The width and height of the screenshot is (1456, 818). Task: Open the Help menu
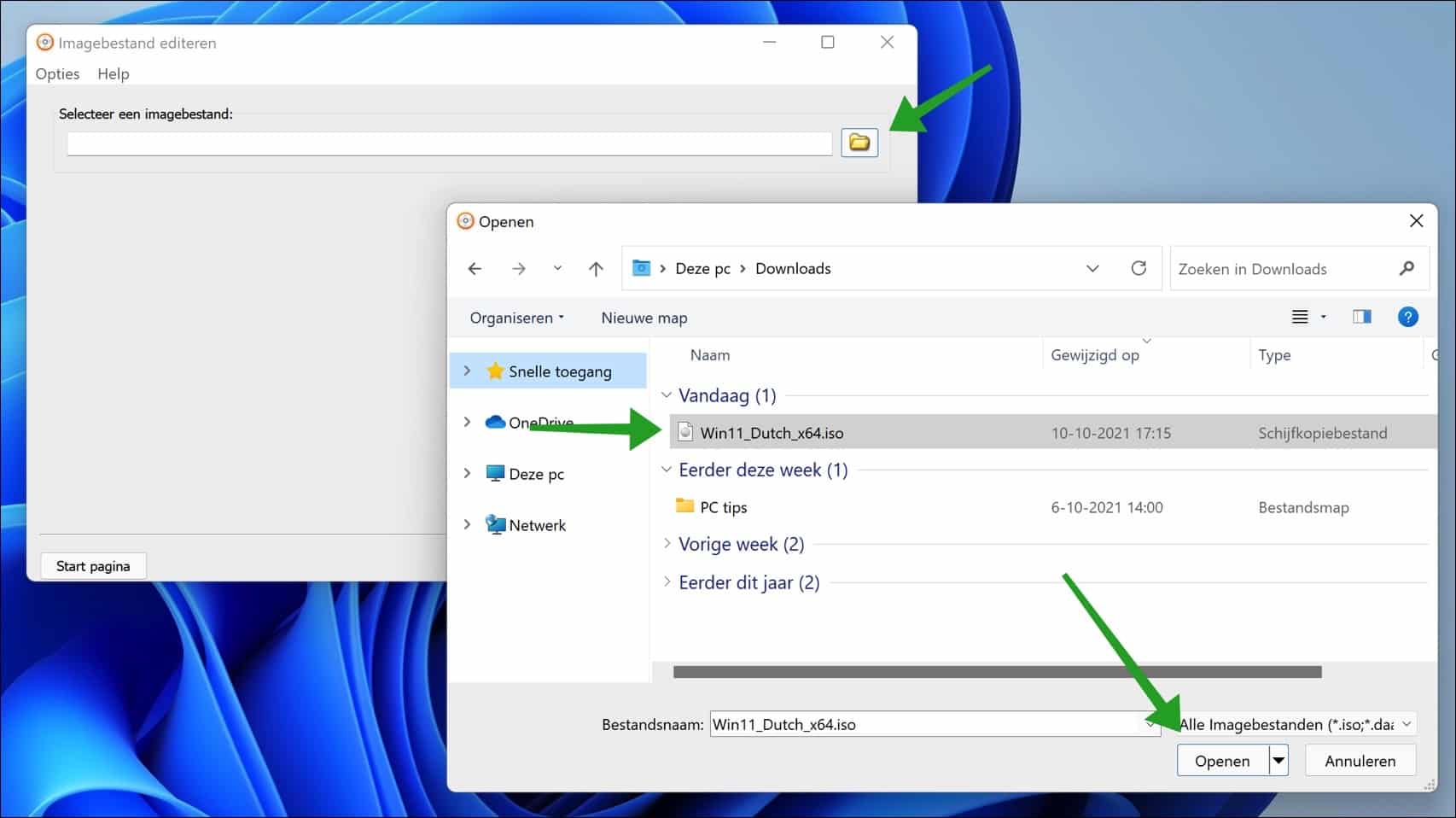click(113, 73)
